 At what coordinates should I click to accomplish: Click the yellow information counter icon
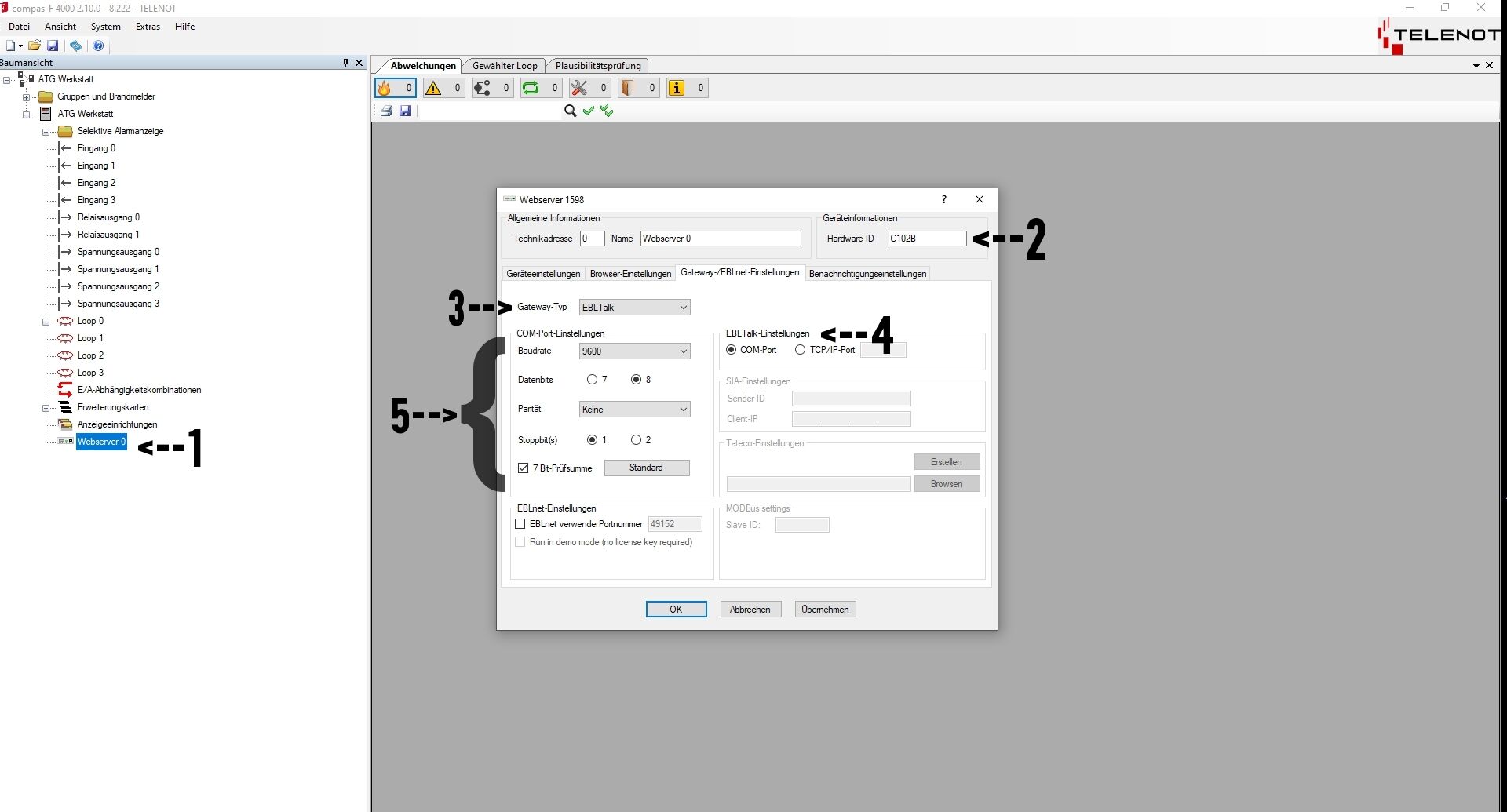click(x=677, y=88)
